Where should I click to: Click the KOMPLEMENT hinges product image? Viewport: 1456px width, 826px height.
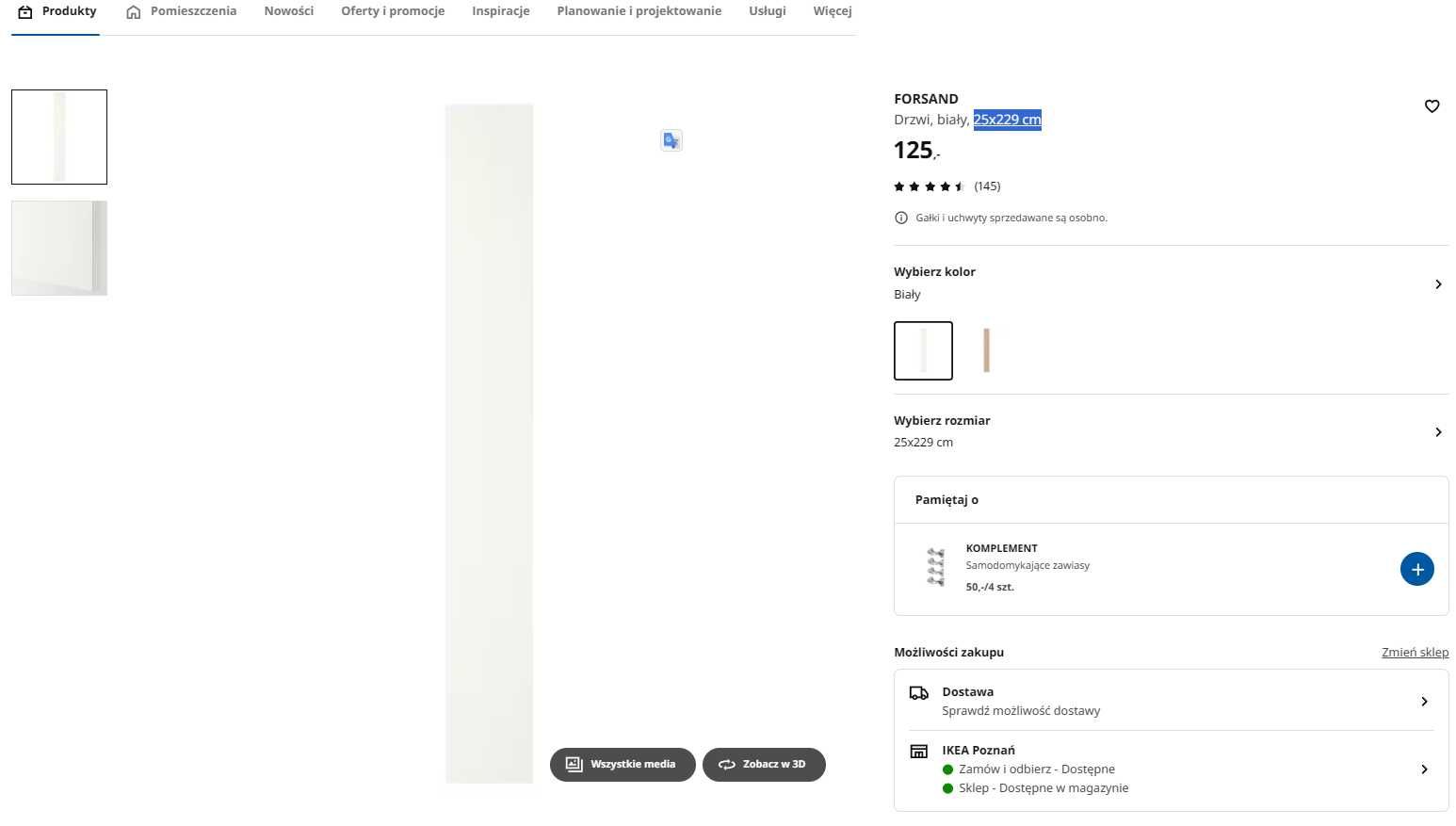(935, 567)
